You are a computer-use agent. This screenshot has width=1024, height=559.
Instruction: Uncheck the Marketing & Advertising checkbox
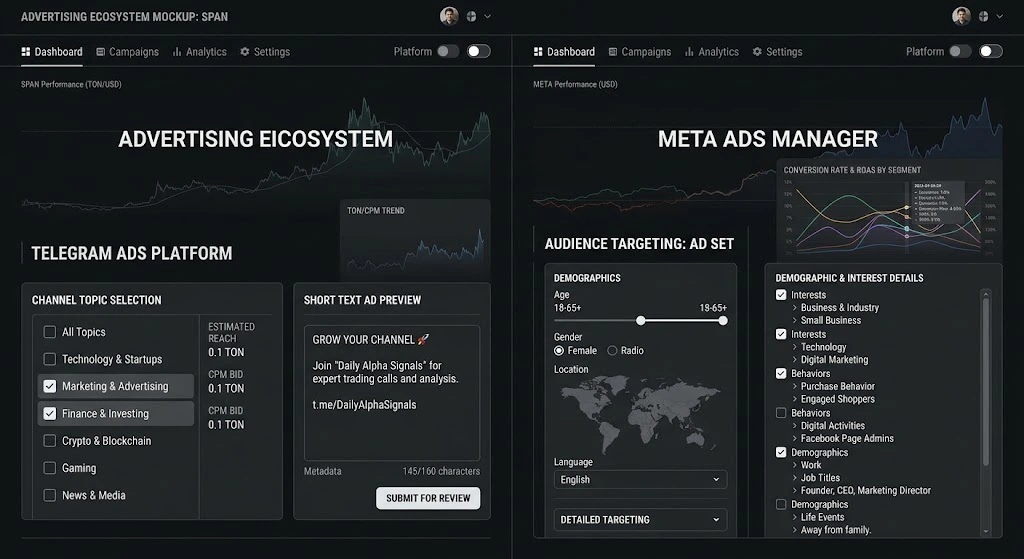pyautogui.click(x=50, y=386)
